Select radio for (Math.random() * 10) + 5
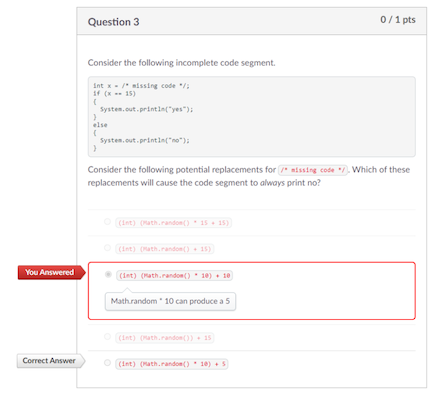 (x=107, y=363)
